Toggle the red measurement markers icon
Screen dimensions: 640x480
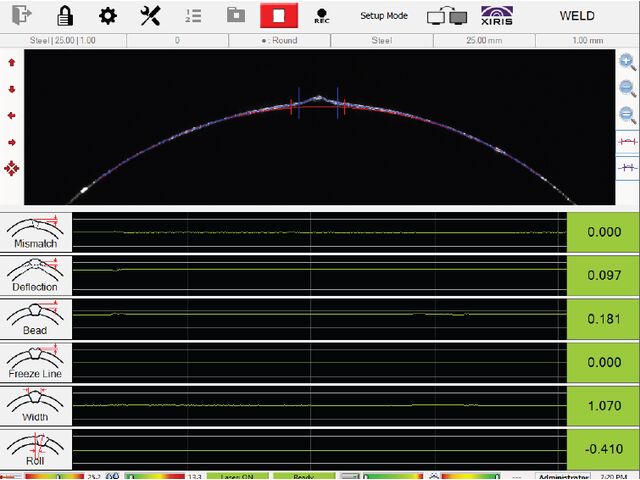coord(627,142)
